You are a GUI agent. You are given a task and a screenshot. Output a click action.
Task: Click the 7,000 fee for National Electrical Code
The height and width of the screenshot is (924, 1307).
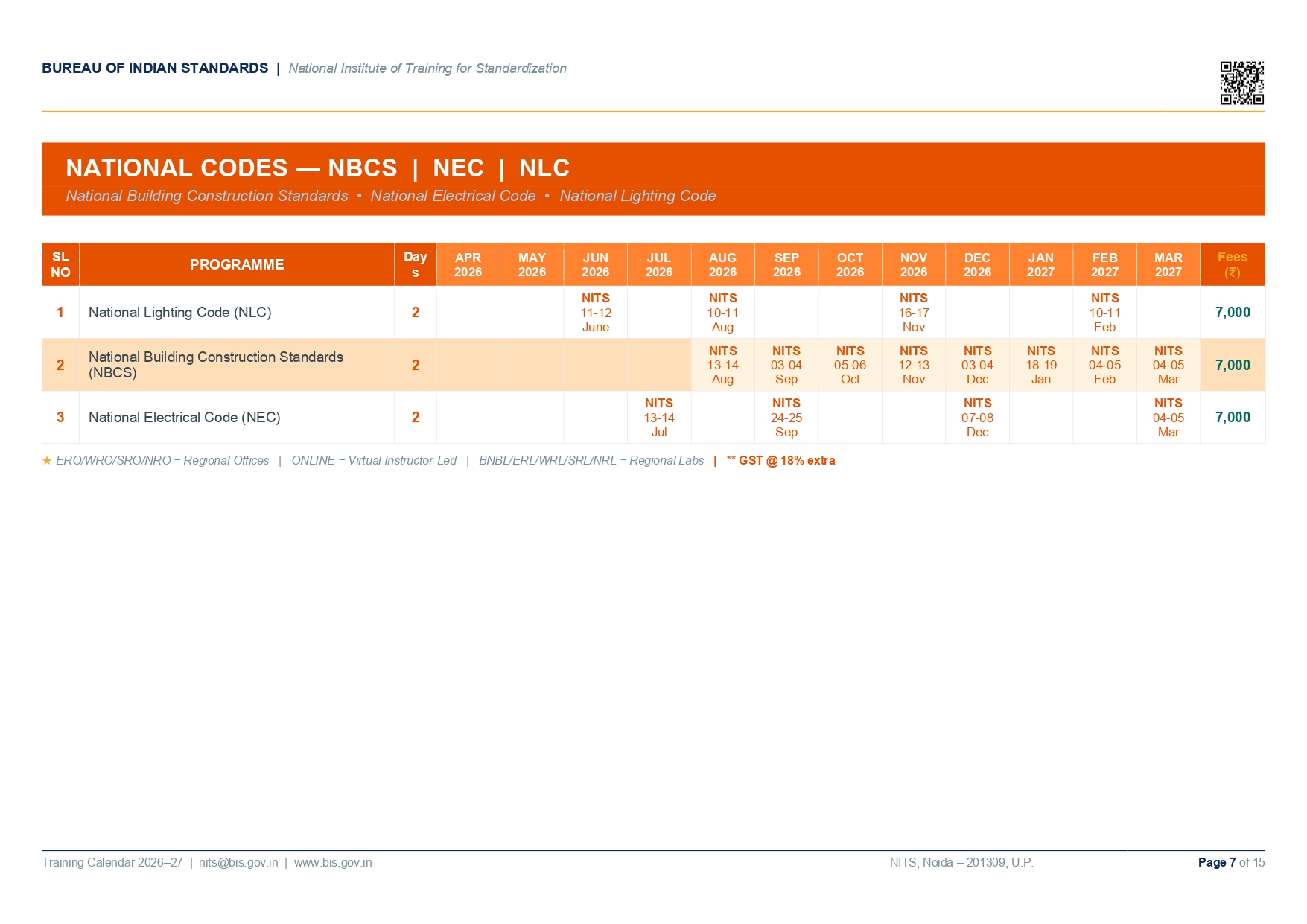(x=1233, y=418)
